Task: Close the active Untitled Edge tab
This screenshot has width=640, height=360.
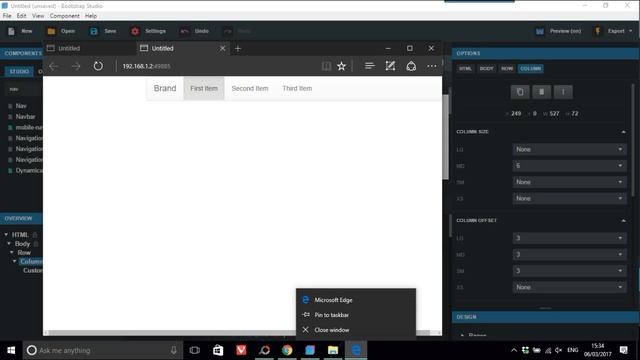Action: click(x=222, y=49)
